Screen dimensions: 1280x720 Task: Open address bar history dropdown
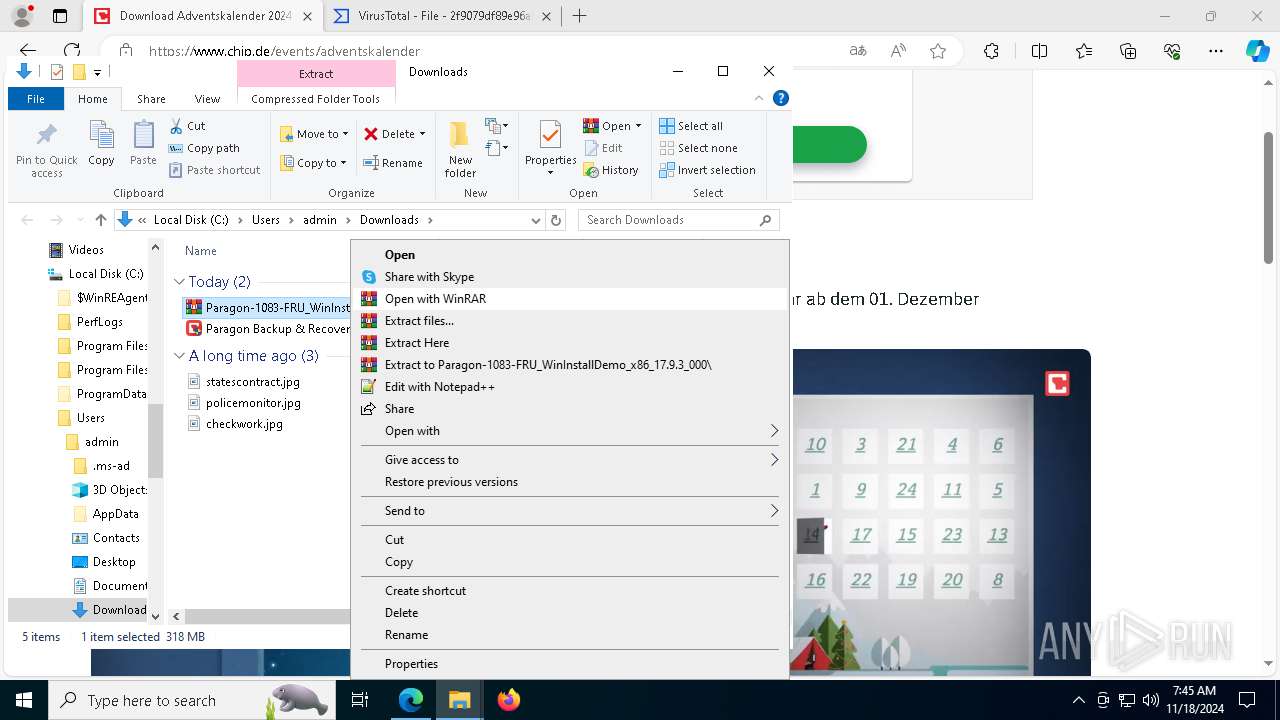[x=536, y=220]
